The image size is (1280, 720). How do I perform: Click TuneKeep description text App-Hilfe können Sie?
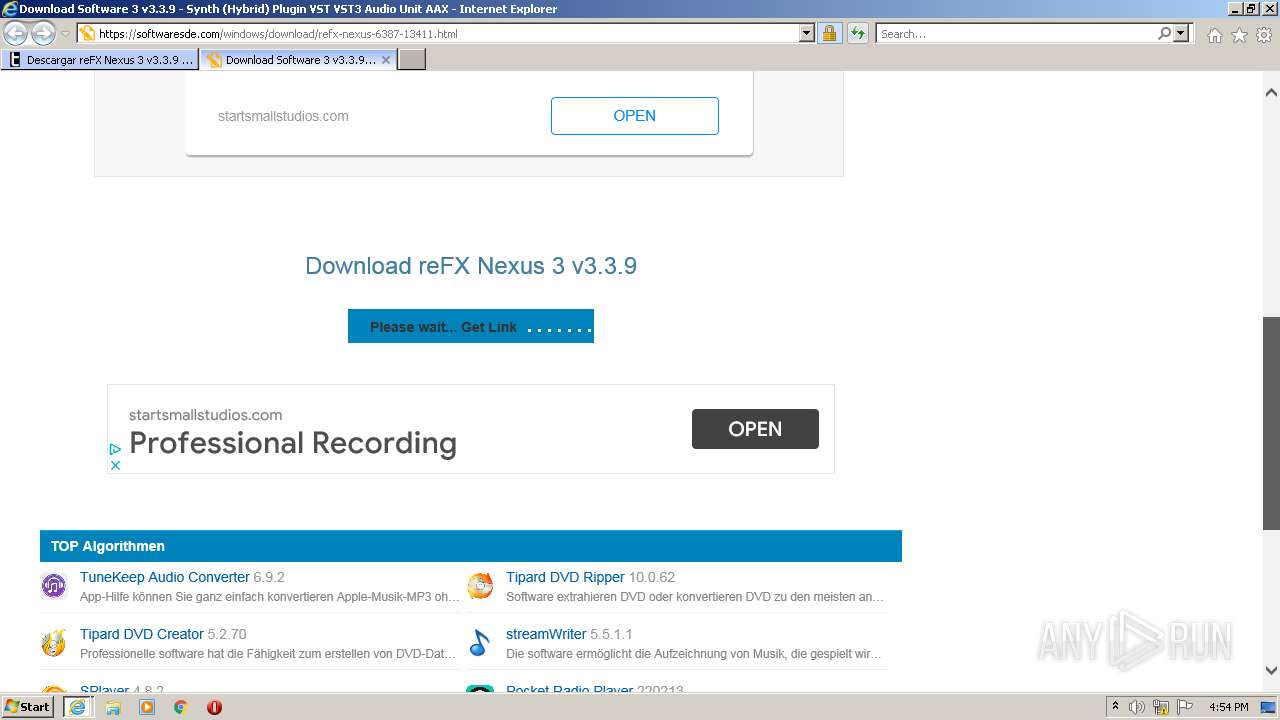pos(270,597)
